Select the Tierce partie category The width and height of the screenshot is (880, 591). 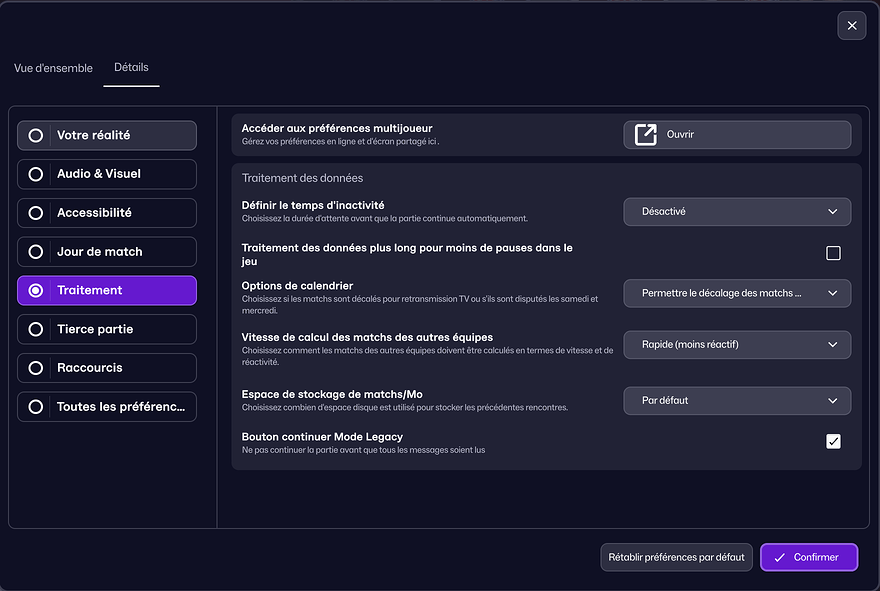click(107, 329)
